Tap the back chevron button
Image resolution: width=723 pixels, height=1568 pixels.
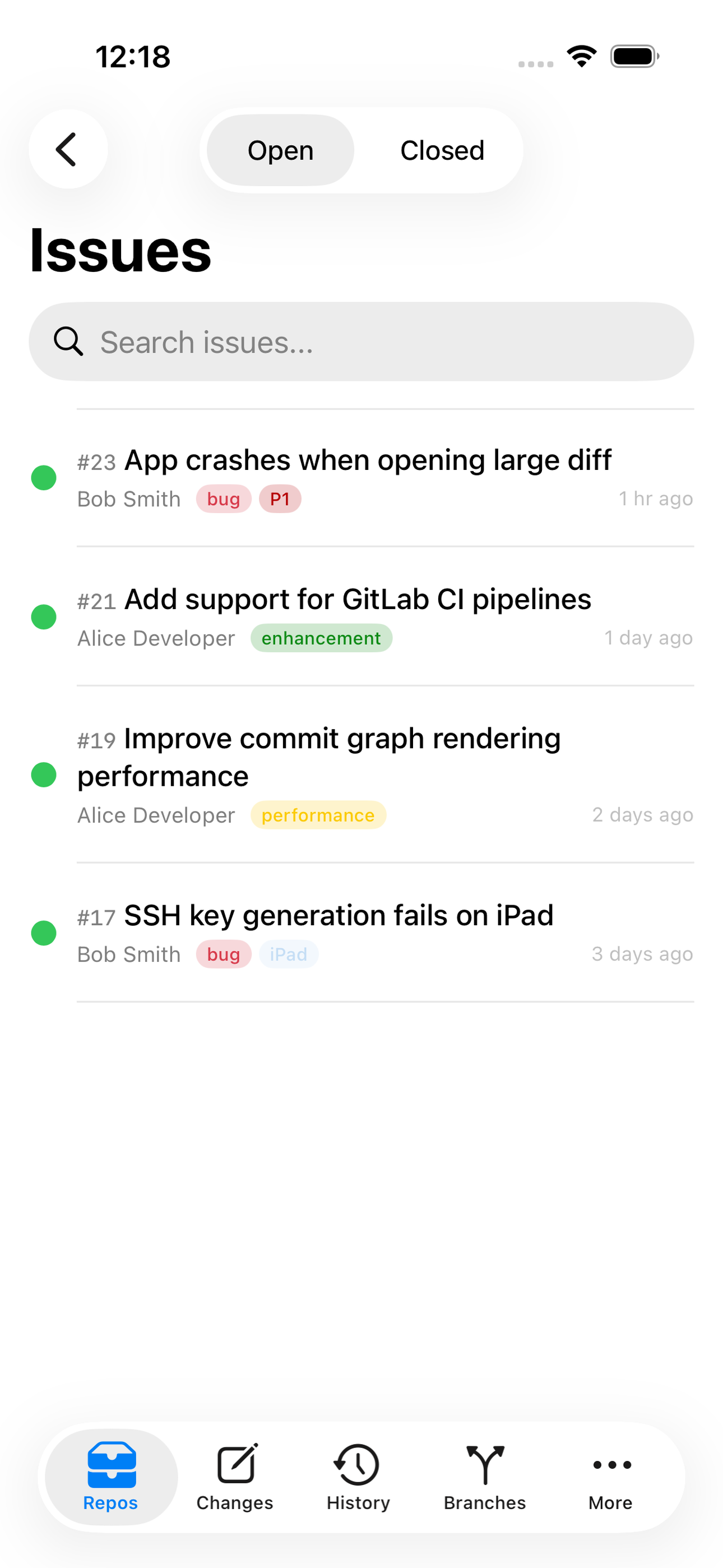pyautogui.click(x=68, y=149)
